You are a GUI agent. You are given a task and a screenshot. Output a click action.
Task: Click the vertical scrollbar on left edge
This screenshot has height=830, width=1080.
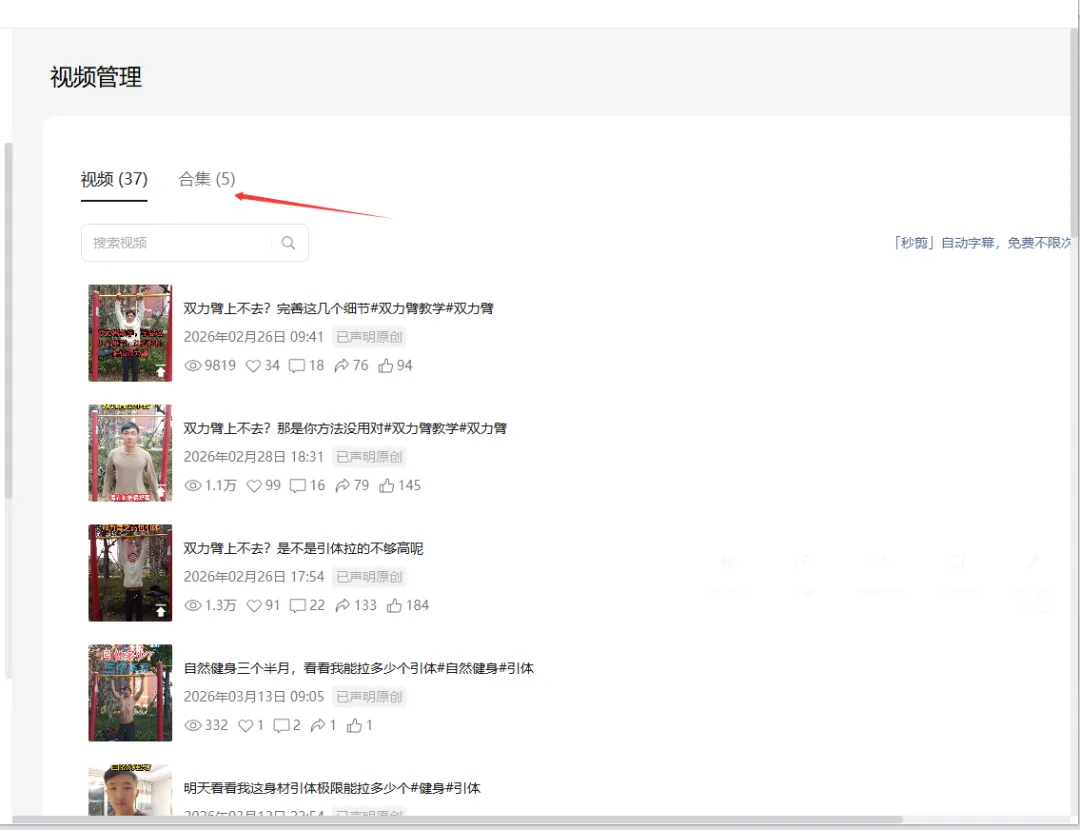coord(8,320)
